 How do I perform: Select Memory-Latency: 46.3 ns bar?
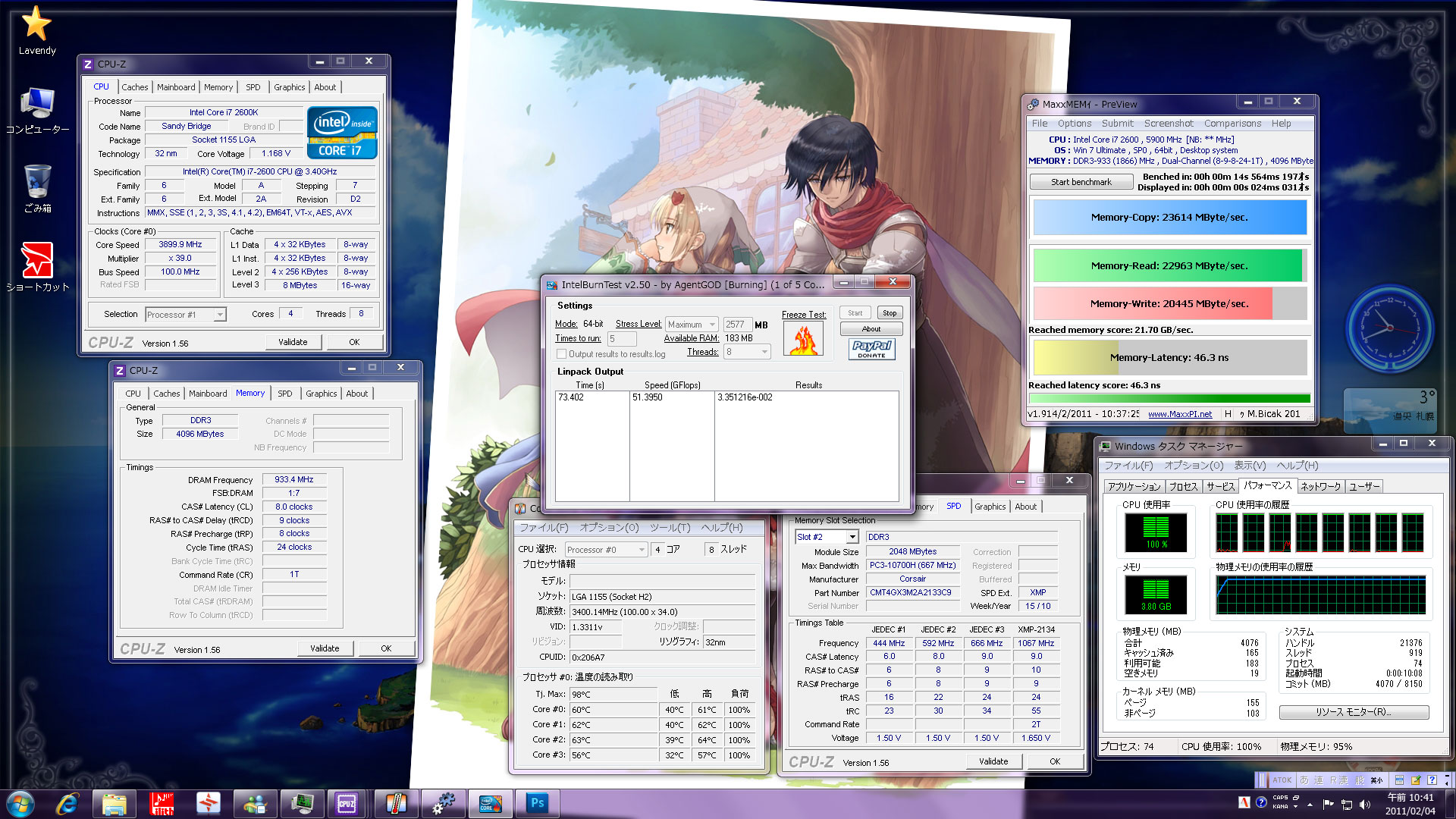[1169, 358]
